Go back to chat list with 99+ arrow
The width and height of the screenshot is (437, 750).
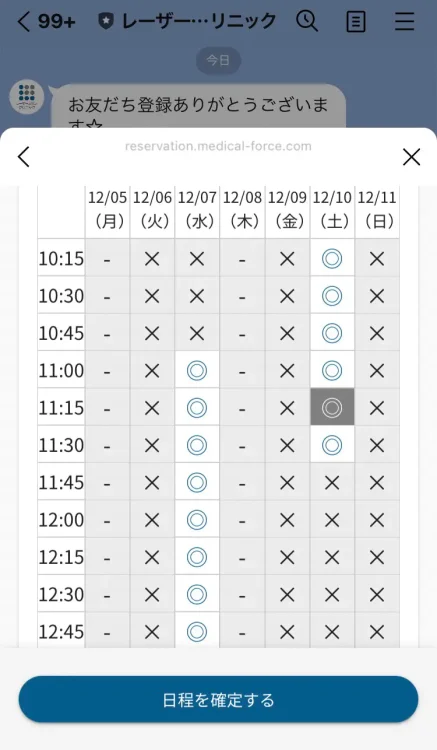46,22
